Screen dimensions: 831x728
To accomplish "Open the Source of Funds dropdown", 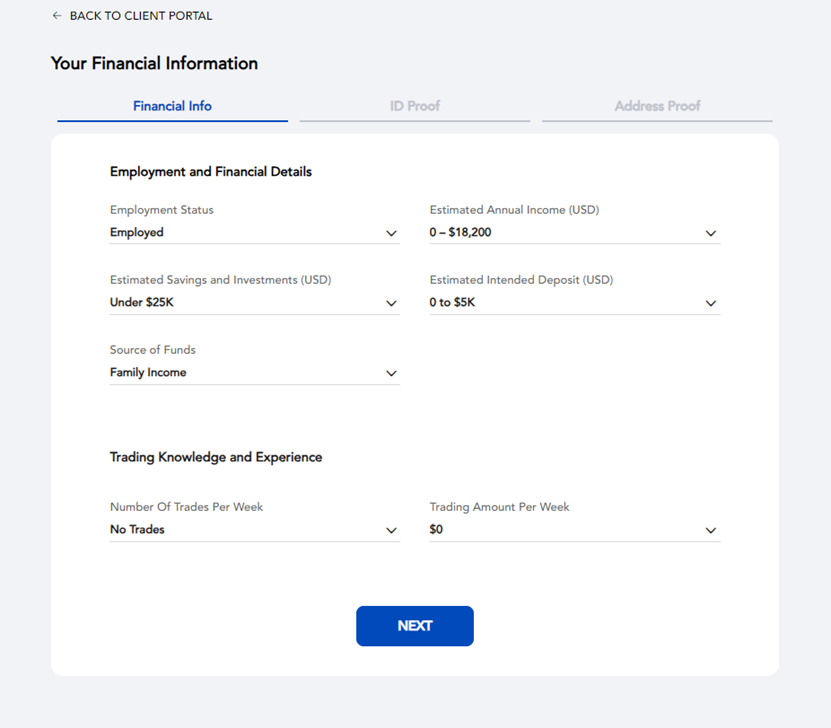I will (254, 372).
